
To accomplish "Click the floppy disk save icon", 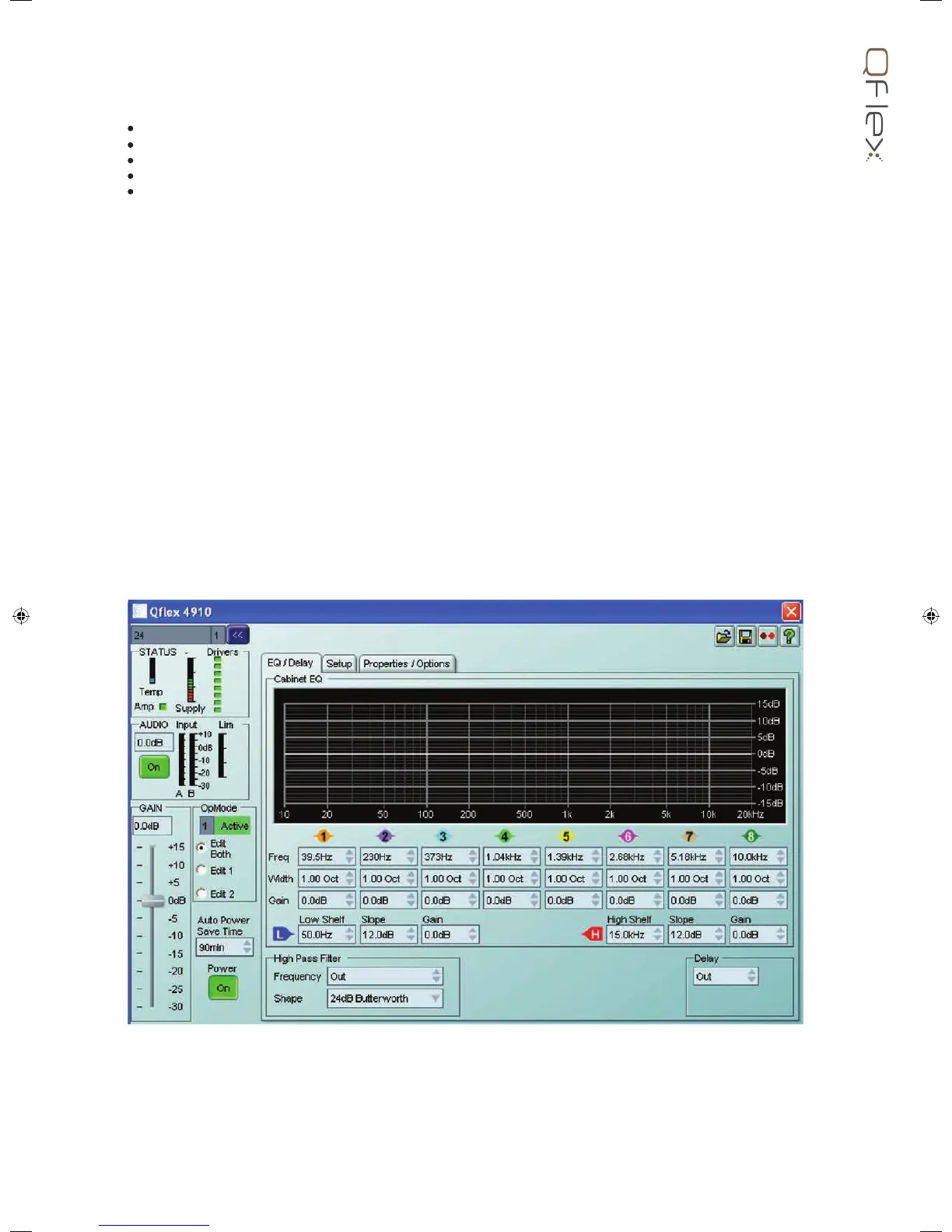I will click(x=745, y=637).
